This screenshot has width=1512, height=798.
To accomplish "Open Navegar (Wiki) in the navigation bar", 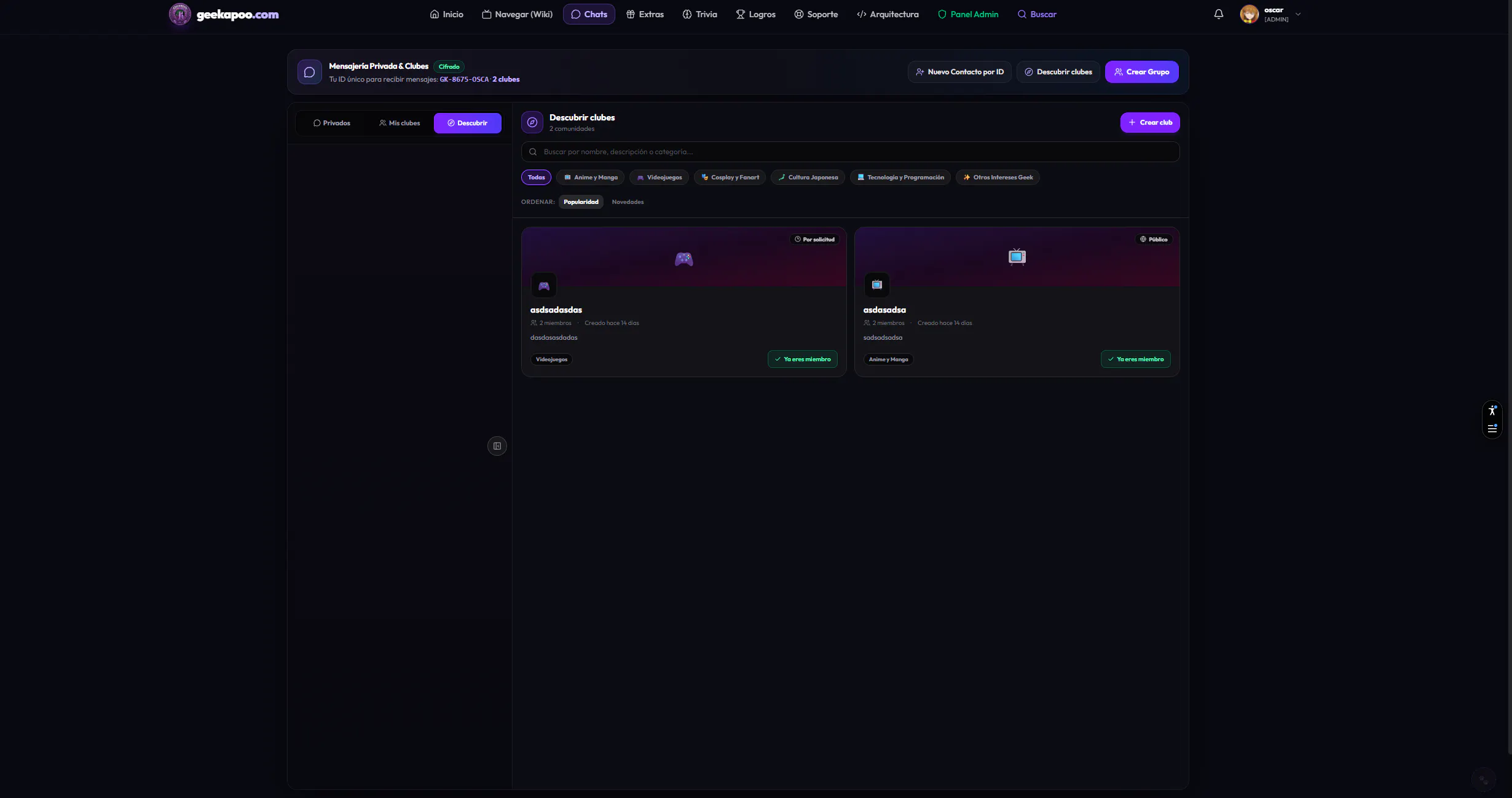I will (x=517, y=14).
